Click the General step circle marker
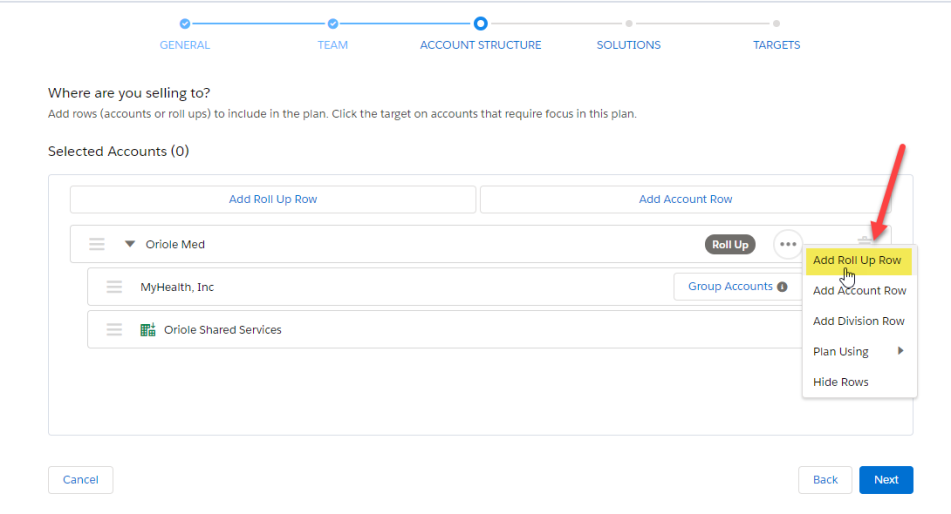Screen dimensions: 951x514 click(x=185, y=24)
